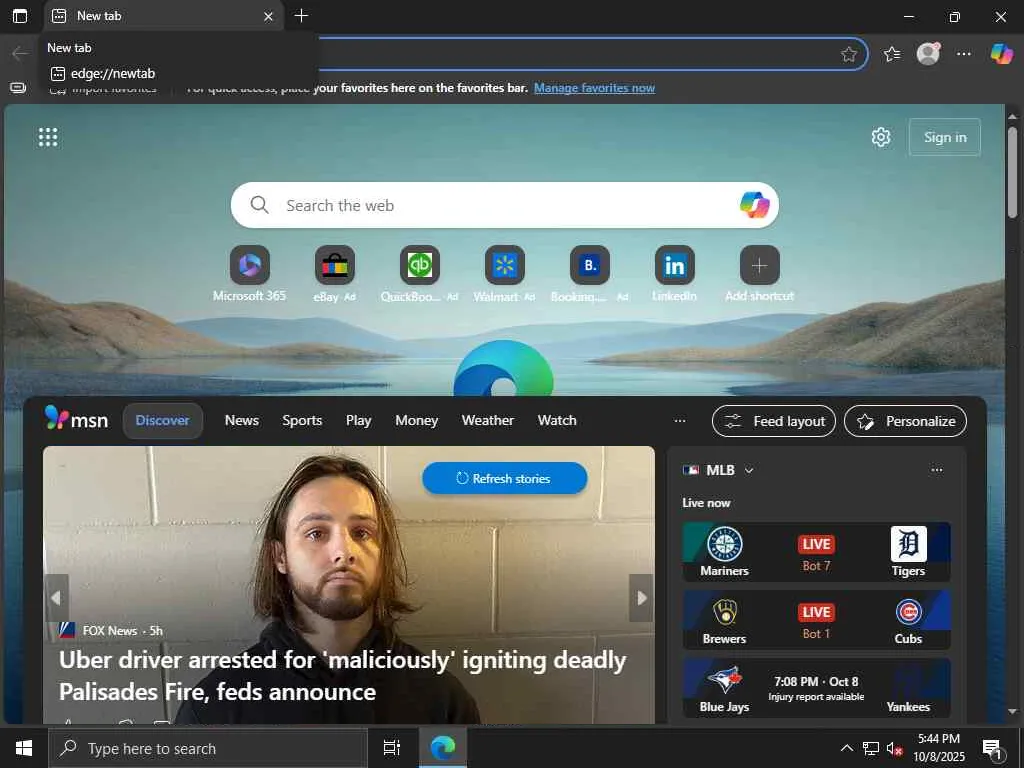Open the muted volume tray icon
The height and width of the screenshot is (768, 1024).
coord(894,749)
